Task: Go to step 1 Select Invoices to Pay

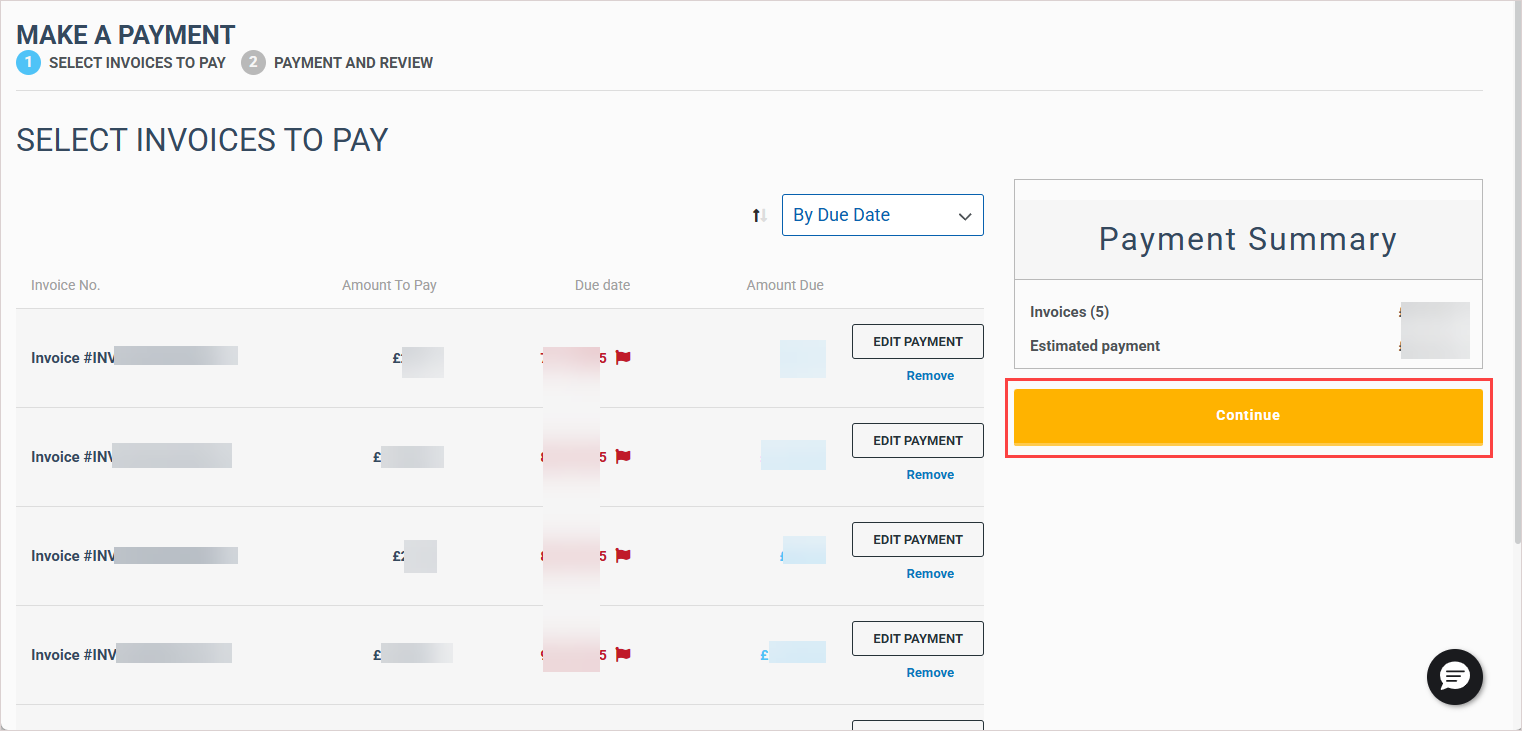Action: [x=121, y=63]
